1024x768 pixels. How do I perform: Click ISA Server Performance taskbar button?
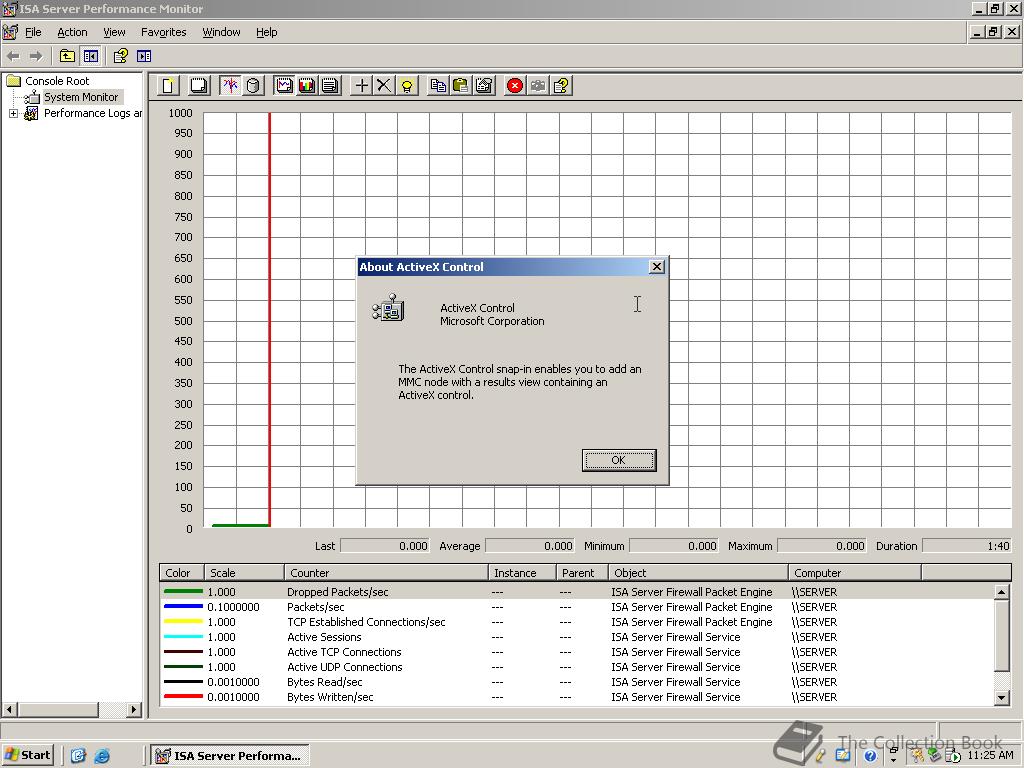click(230, 756)
